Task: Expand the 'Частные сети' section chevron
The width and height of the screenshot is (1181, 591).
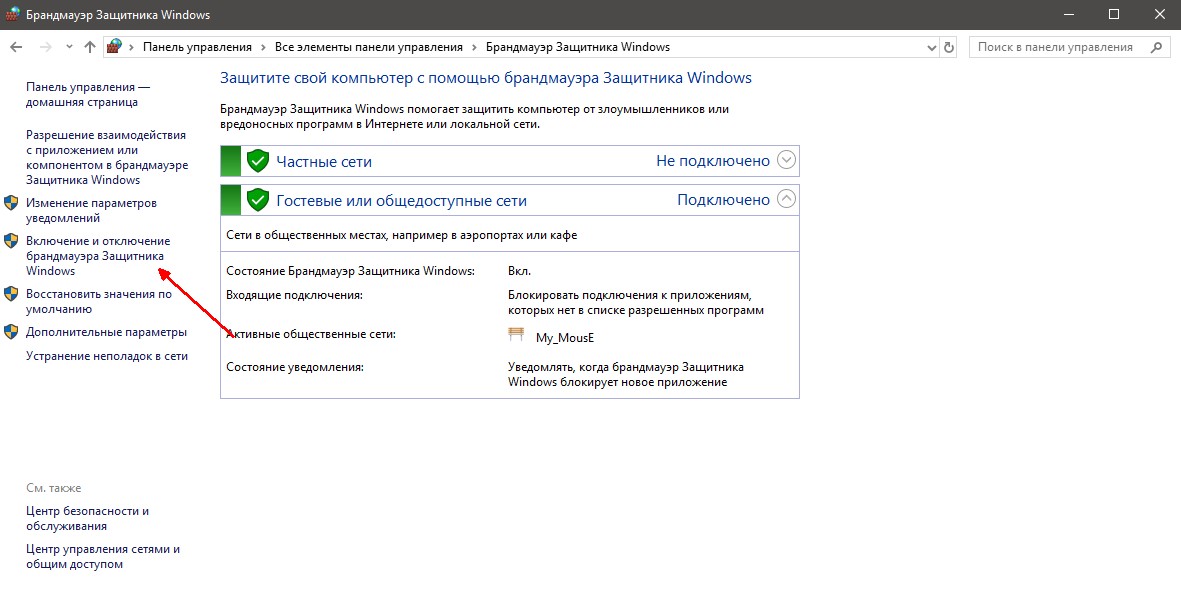Action: [786, 160]
